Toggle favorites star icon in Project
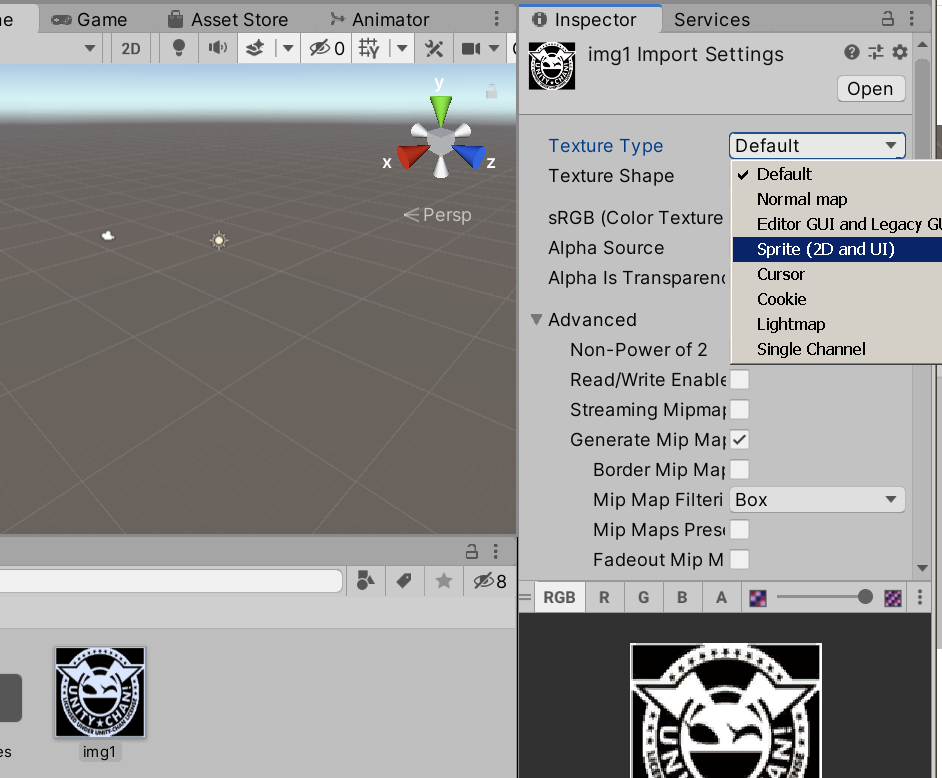The image size is (942, 778). click(443, 581)
